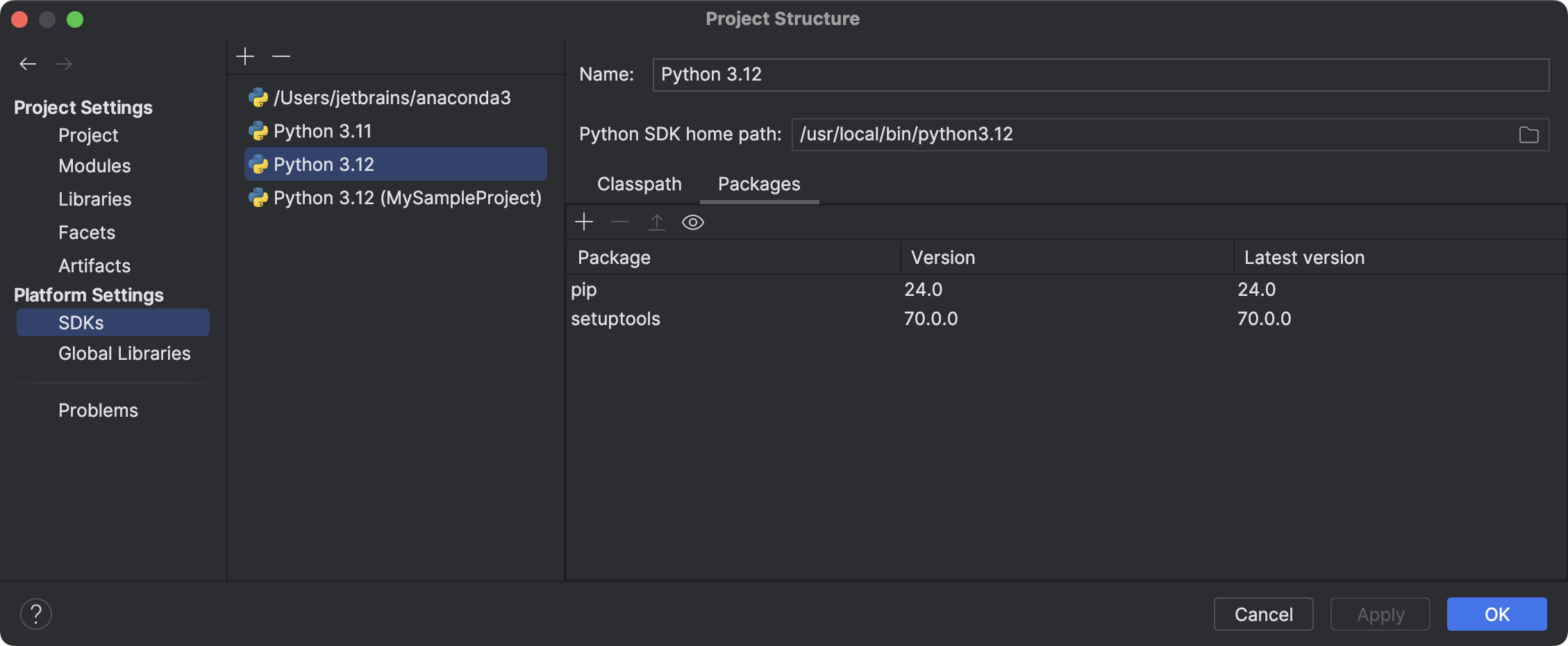Viewport: 1568px width, 646px height.
Task: Toggle early releases with the eye icon
Action: [x=693, y=222]
